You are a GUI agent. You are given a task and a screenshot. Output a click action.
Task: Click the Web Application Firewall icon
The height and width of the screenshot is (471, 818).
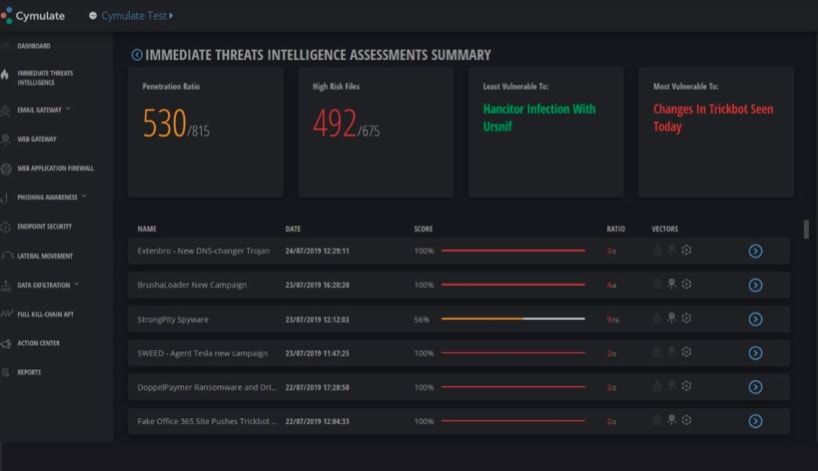point(6,168)
